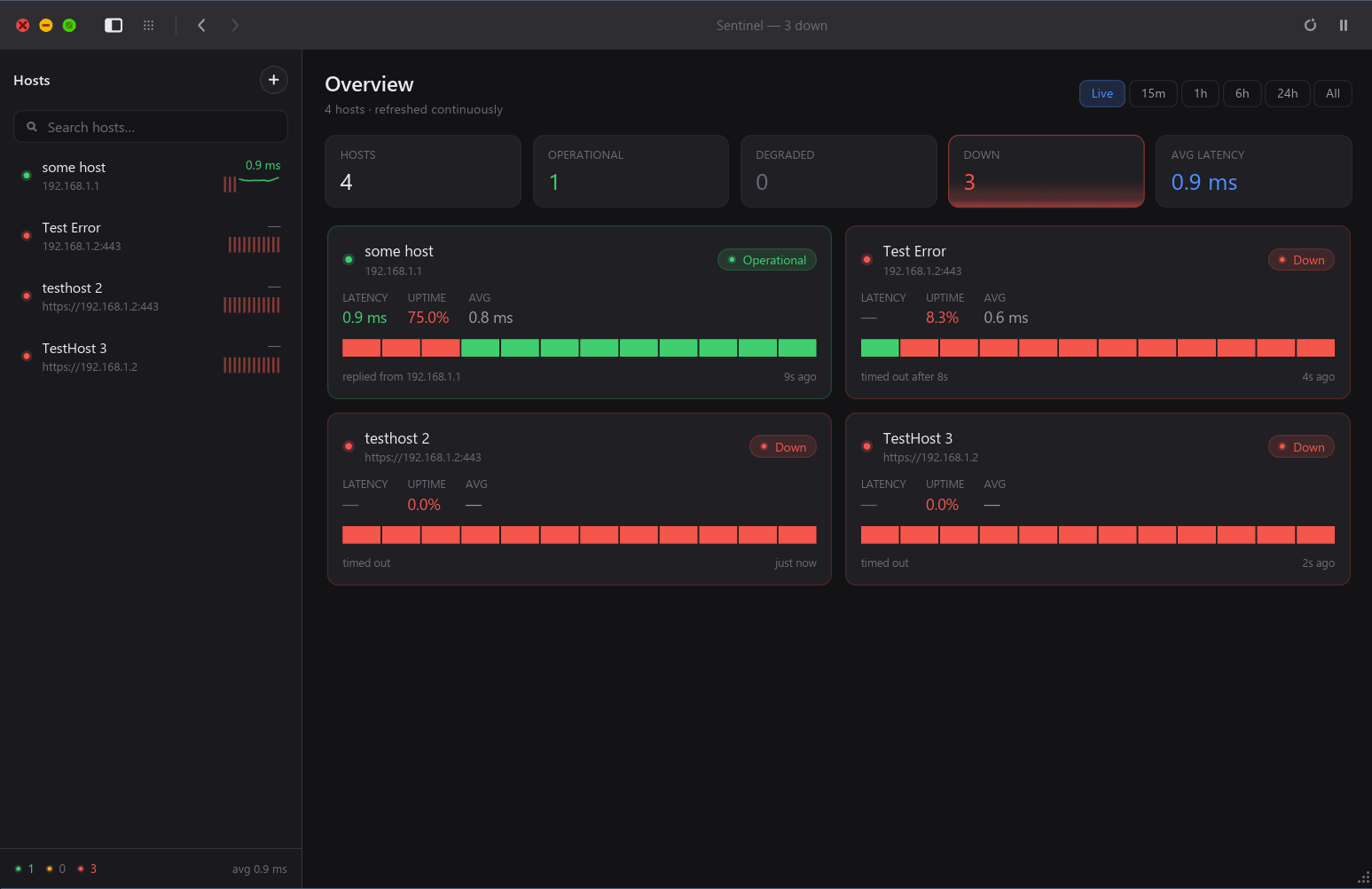Screen dimensions: 1372x889
Task: Click orange degraded count in footer
Action: [56, 869]
